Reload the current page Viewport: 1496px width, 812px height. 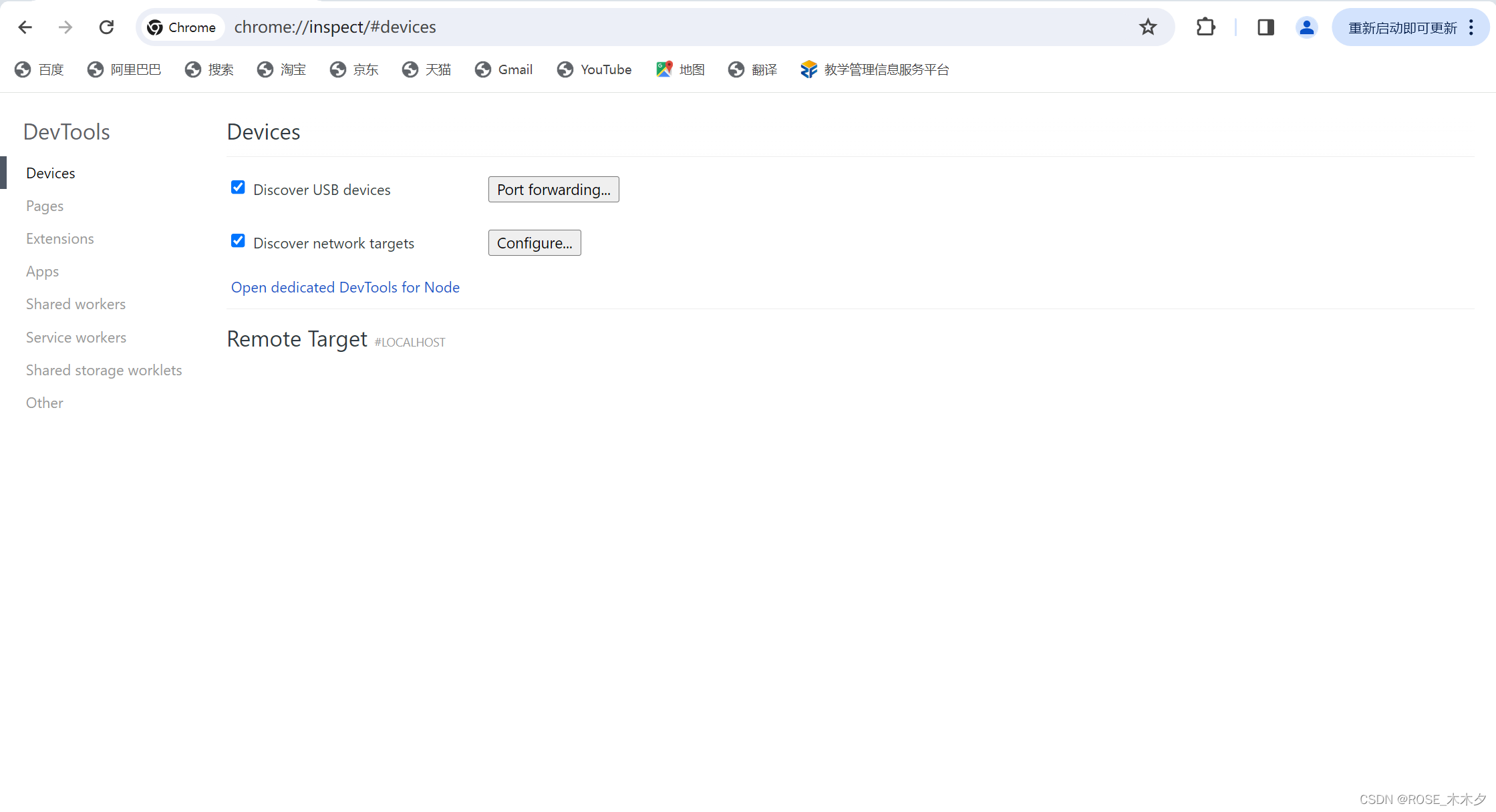coord(106,27)
